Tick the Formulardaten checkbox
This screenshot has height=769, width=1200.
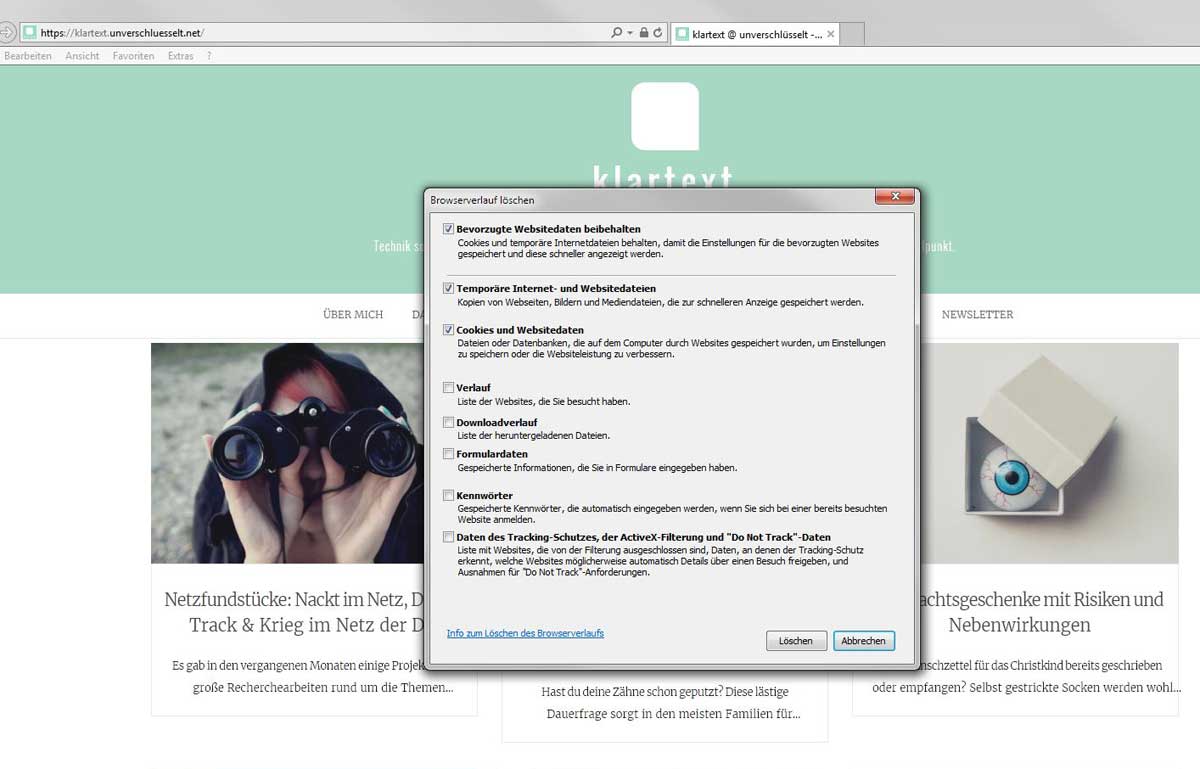tap(449, 453)
